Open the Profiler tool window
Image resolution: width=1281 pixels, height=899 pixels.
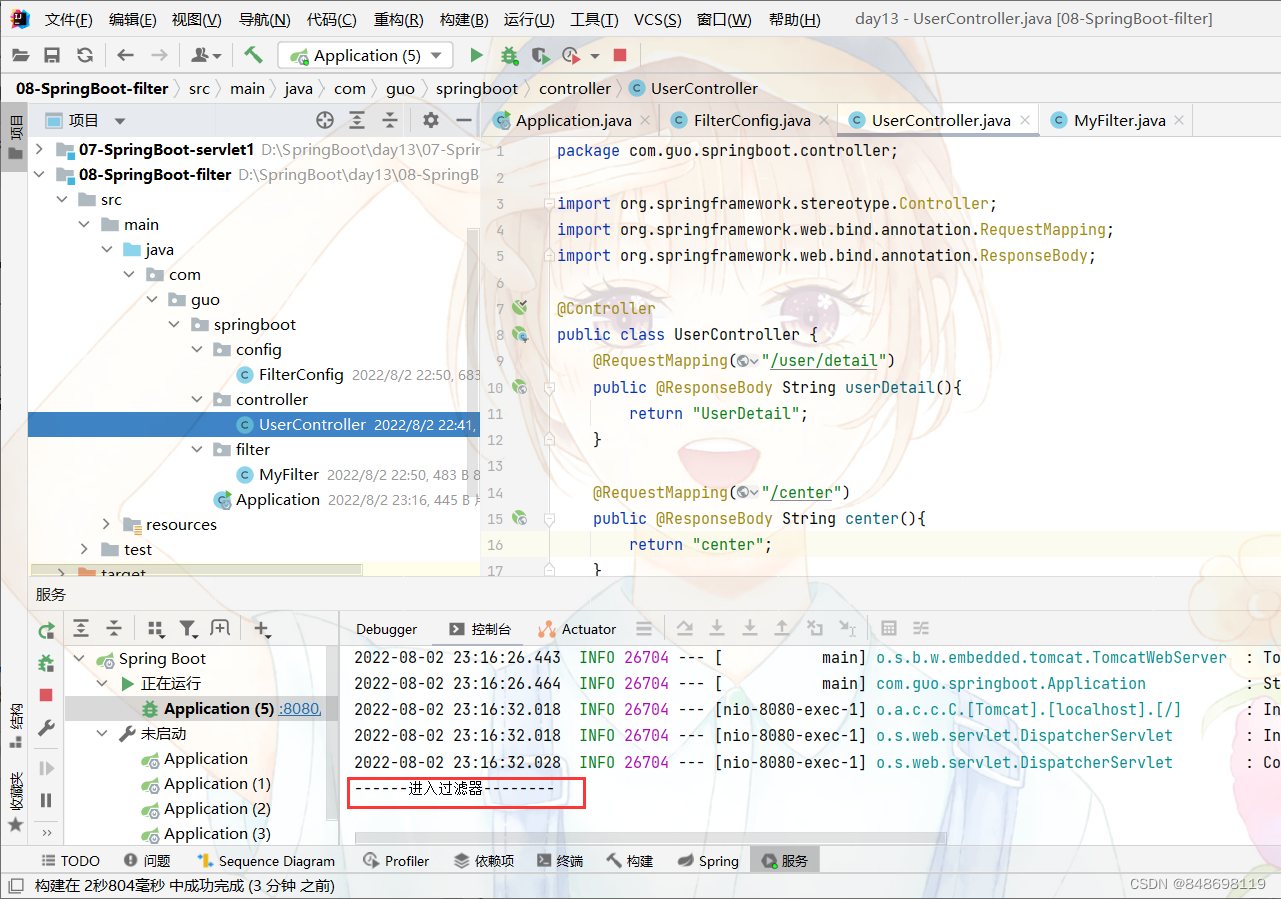396,861
